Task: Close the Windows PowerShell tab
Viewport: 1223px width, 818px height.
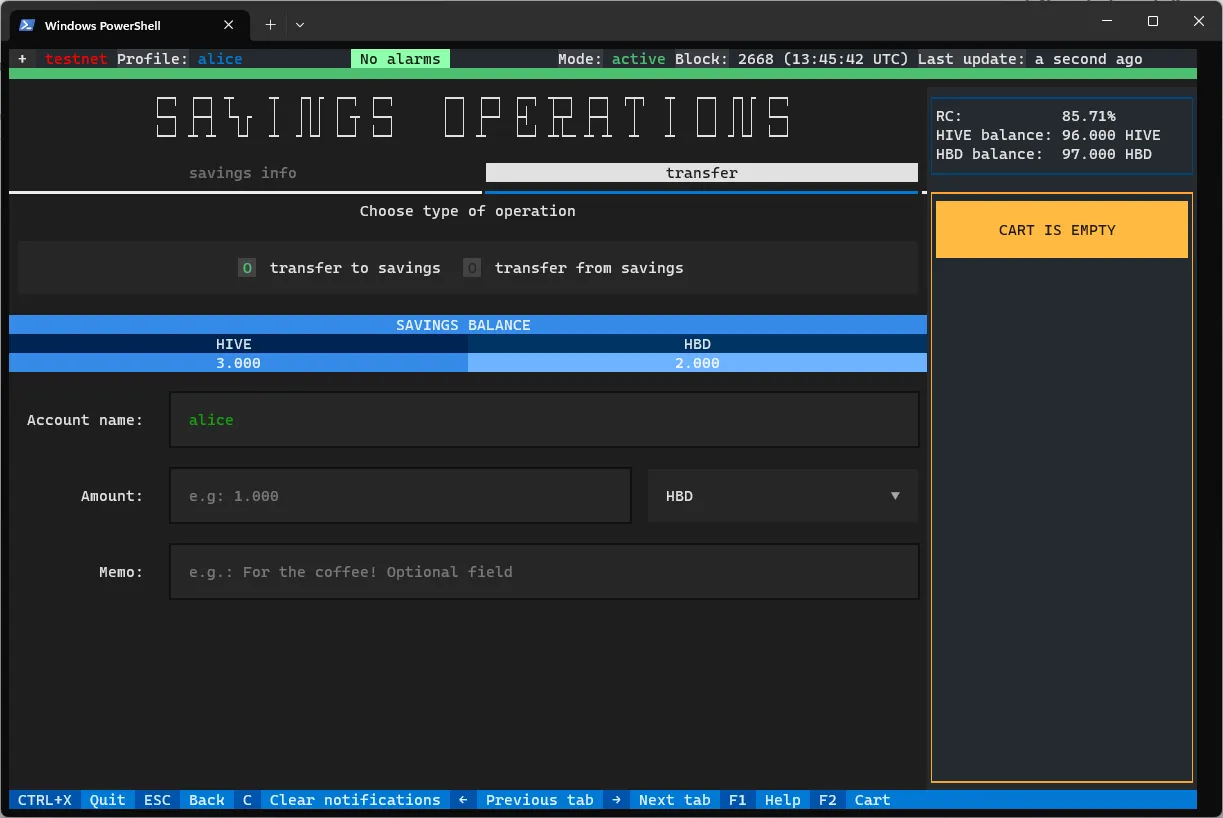Action: click(x=229, y=25)
